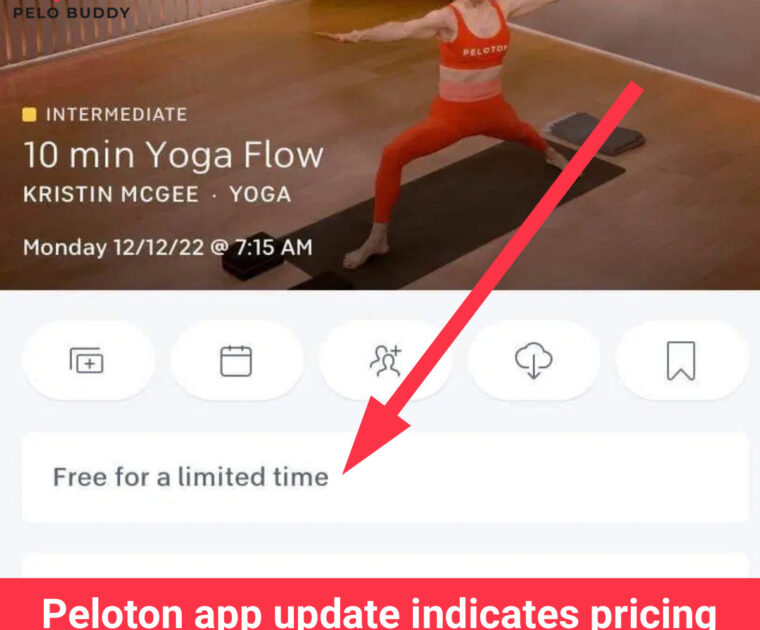Tap the invite friends icon
This screenshot has width=760, height=630.
point(385,361)
